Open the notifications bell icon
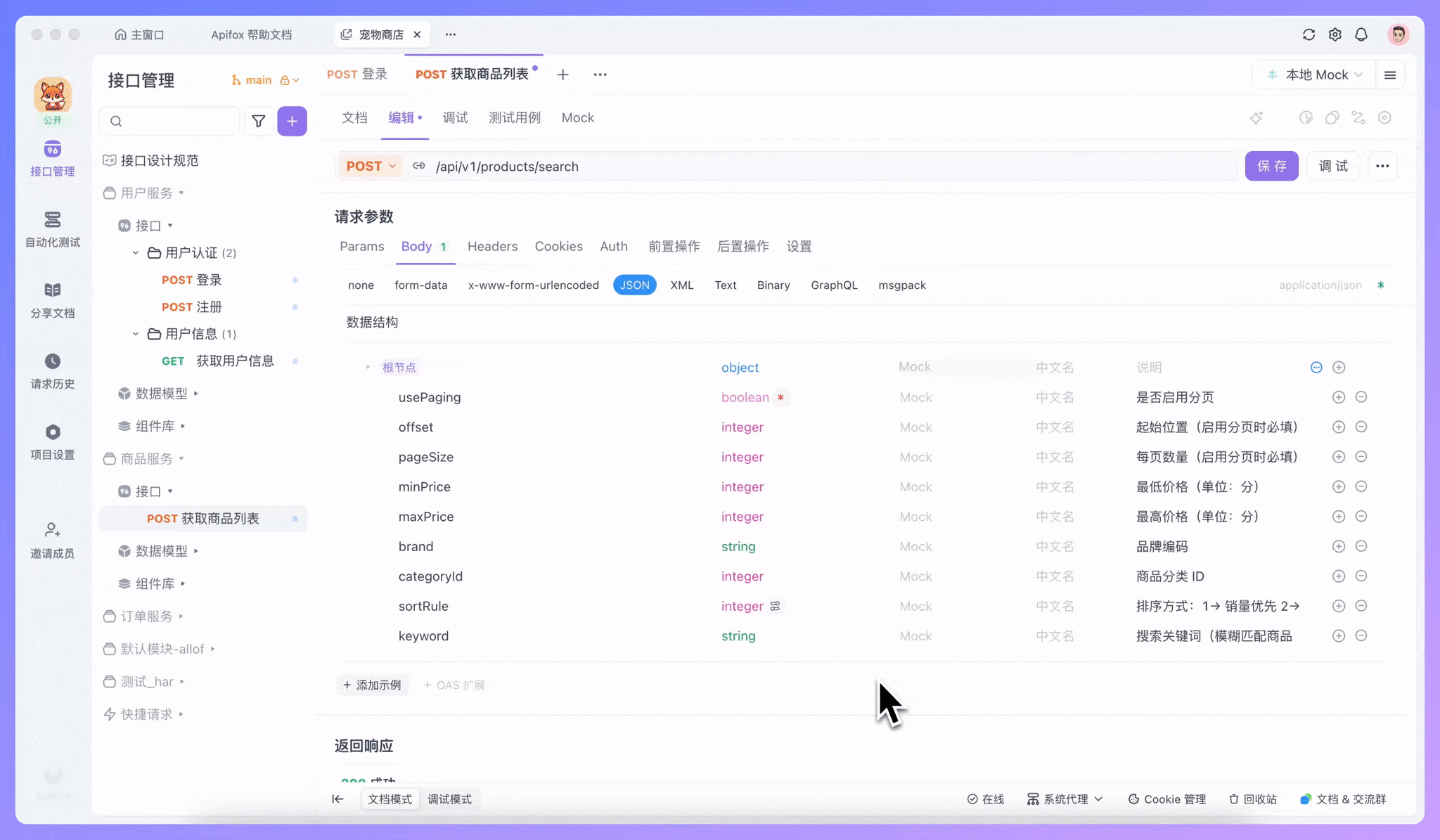Viewport: 1440px width, 840px height. coord(1361,34)
